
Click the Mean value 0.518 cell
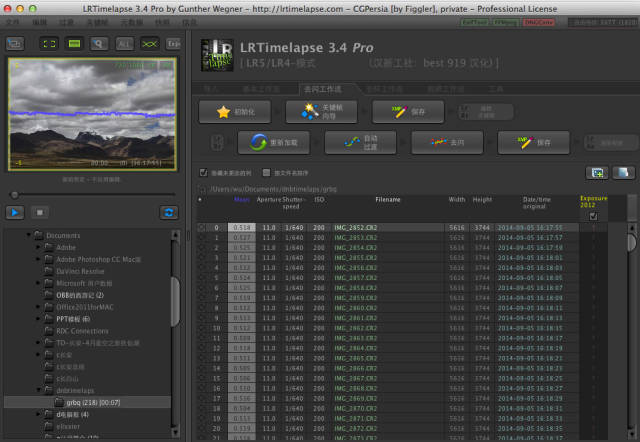(242, 228)
